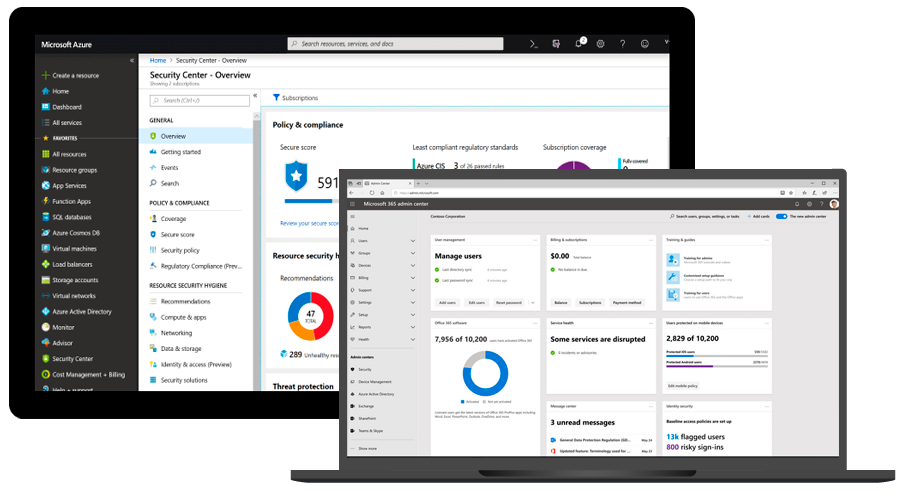Open more options on User management card
The height and width of the screenshot is (495, 902).
pyautogui.click(x=535, y=240)
